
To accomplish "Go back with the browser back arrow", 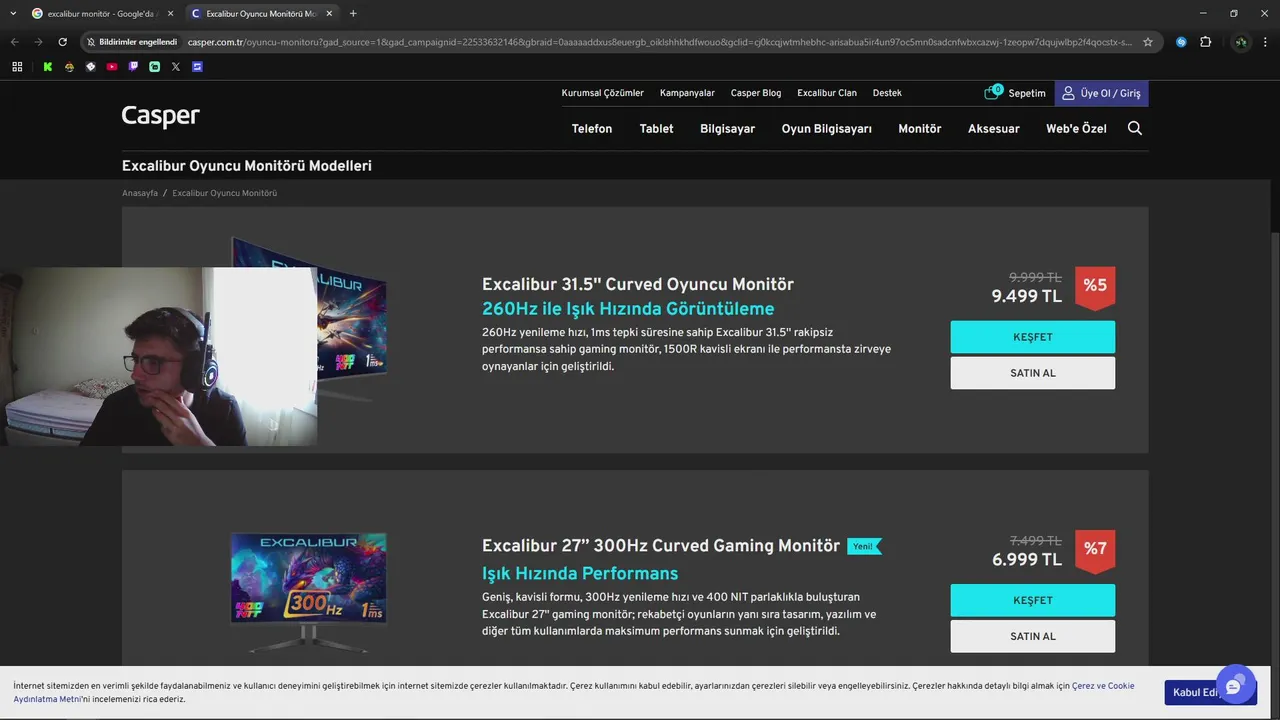I will coord(14,42).
